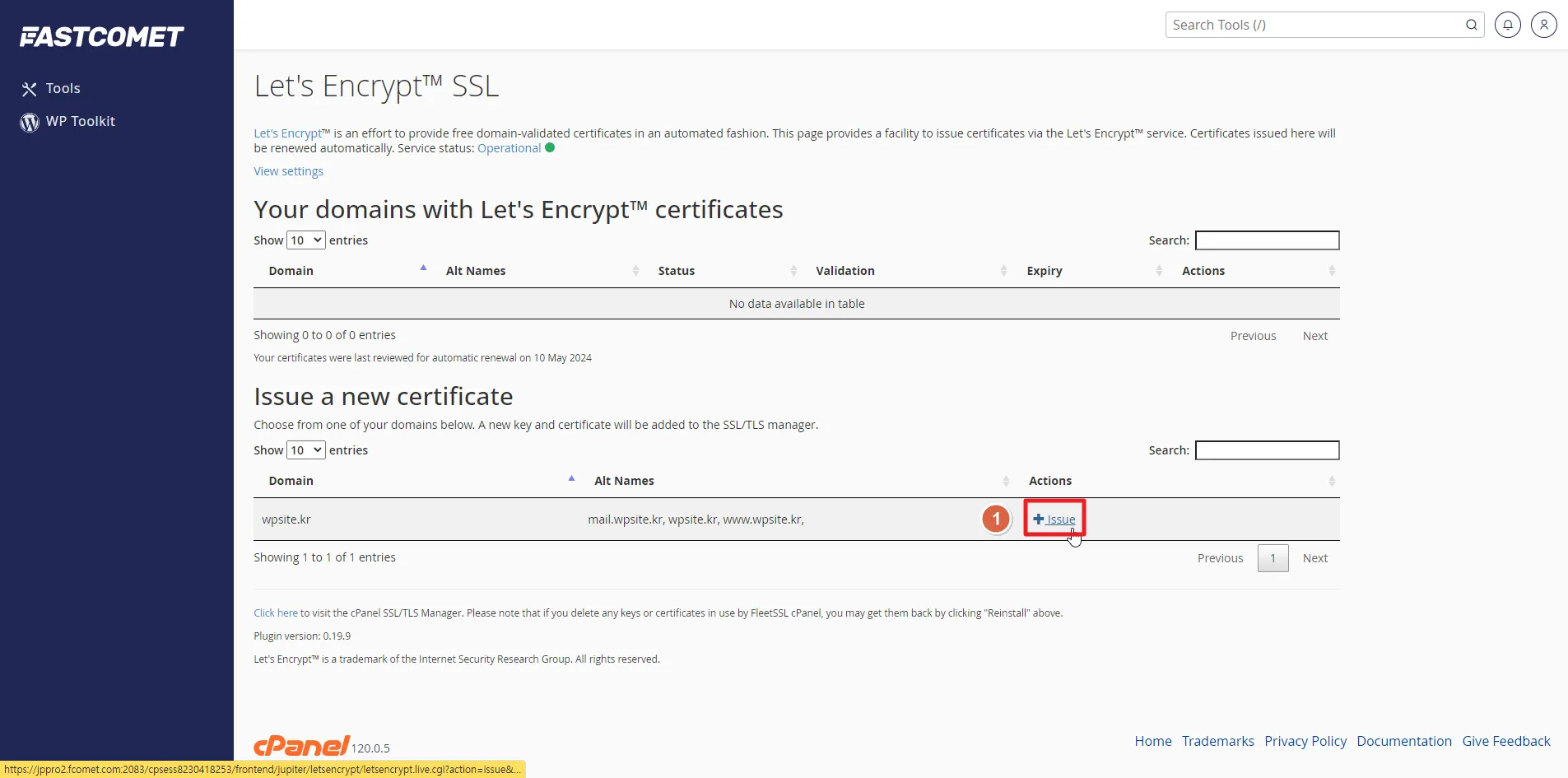Click the search magnifier icon
1568x778 pixels.
click(1471, 25)
